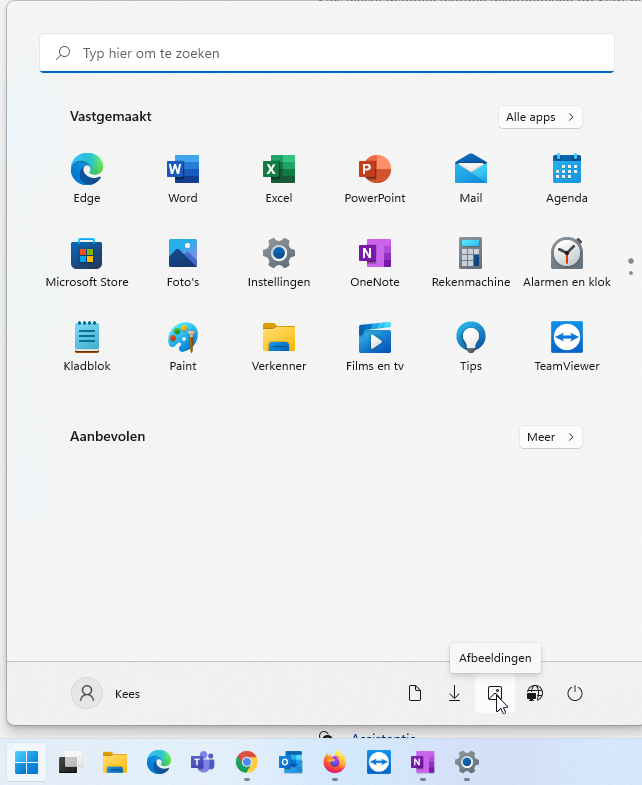The image size is (642, 785).
Task: Go to the next page of pinned apps via dots
Action: (x=631, y=273)
